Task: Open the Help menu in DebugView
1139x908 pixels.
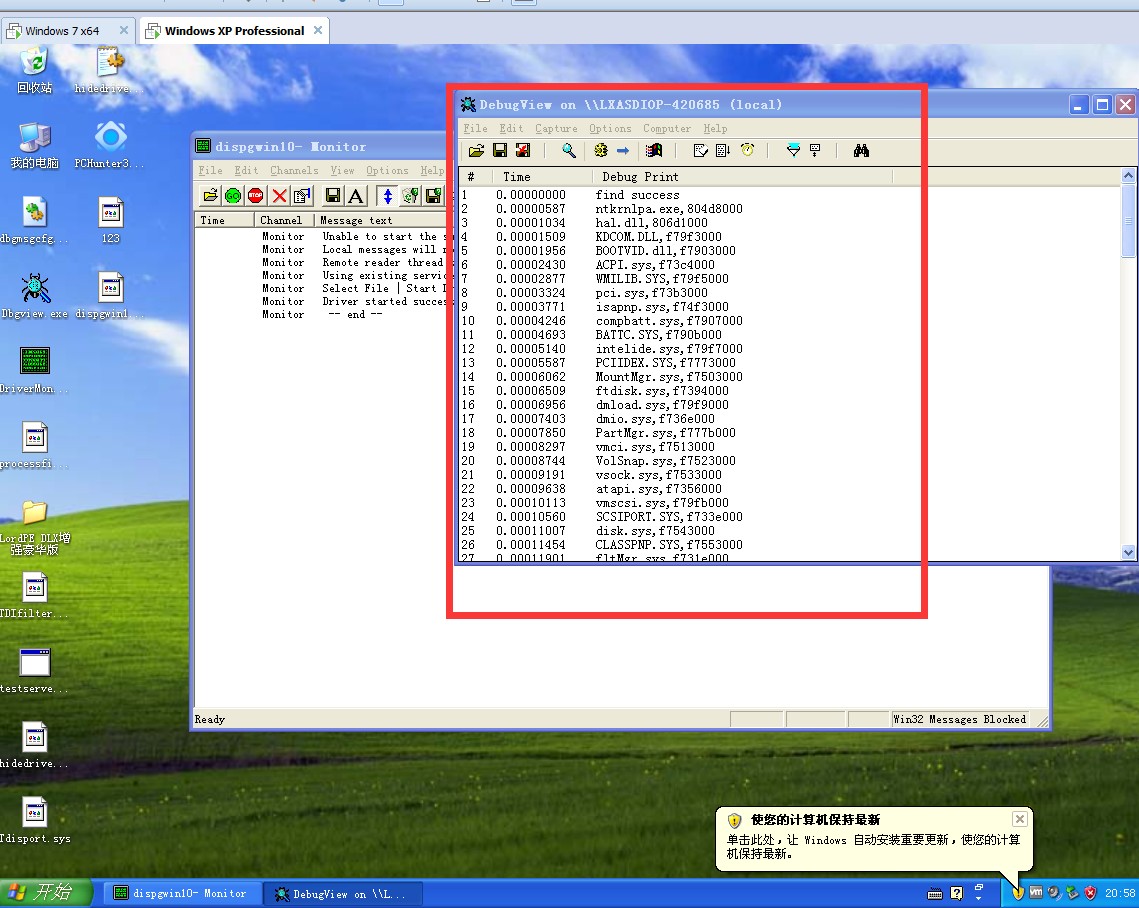Action: pyautogui.click(x=715, y=129)
